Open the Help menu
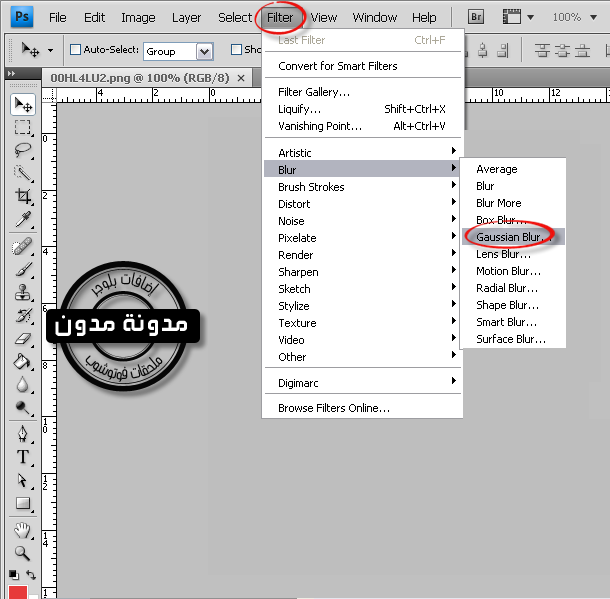 (424, 18)
